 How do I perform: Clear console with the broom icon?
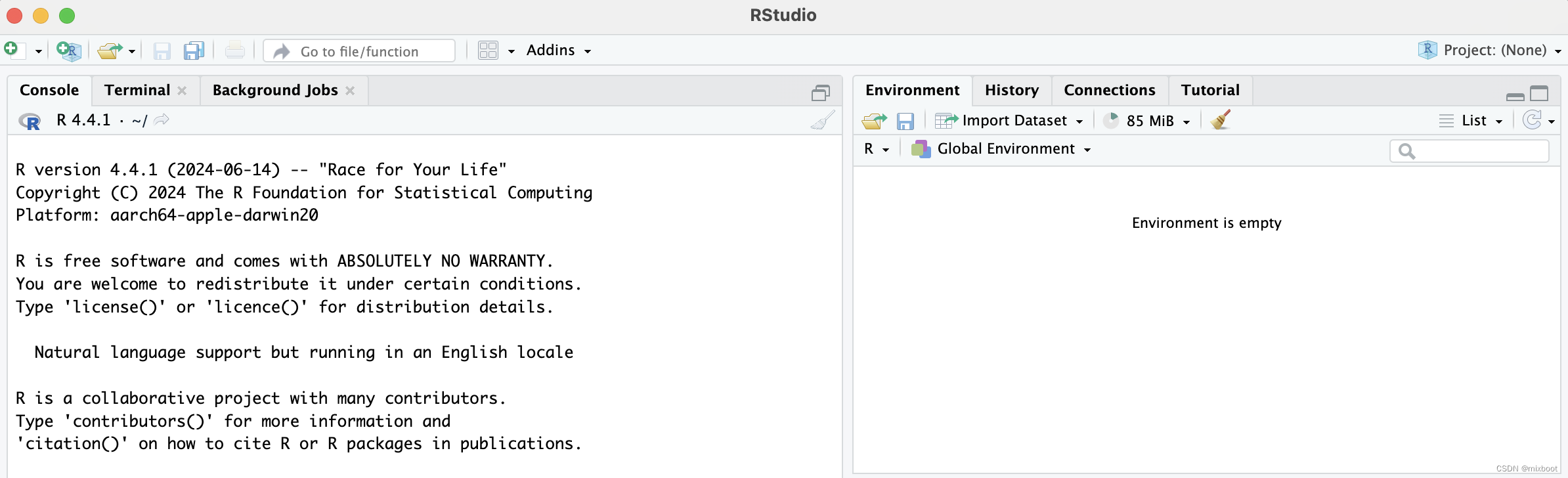[x=823, y=120]
